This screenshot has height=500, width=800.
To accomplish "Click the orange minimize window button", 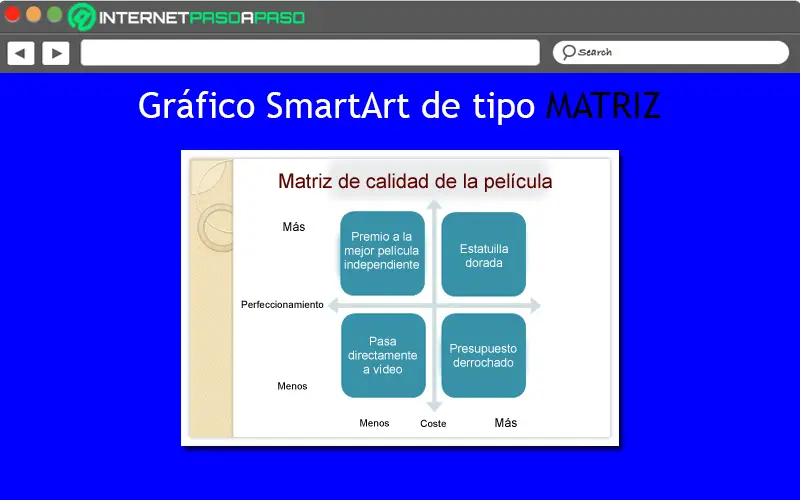I will click(34, 14).
